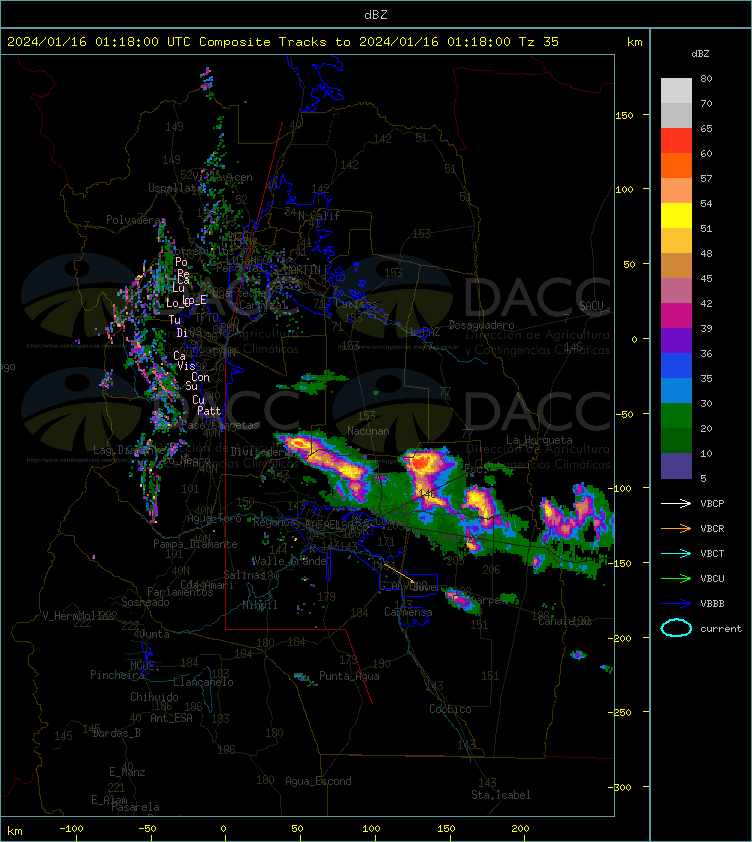Select the purple 36-39 dBZ legend swatch
Screen dimensions: 752x842
click(x=676, y=340)
